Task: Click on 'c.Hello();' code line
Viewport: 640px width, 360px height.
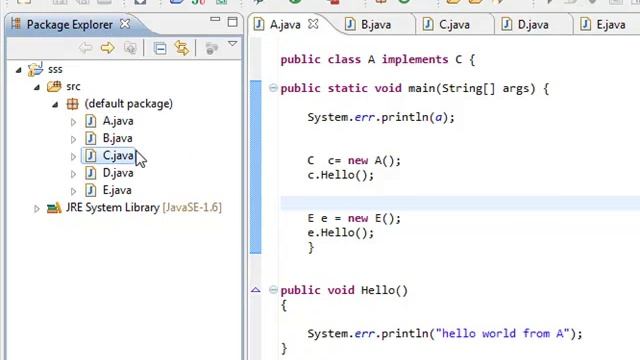Action: pos(340,175)
